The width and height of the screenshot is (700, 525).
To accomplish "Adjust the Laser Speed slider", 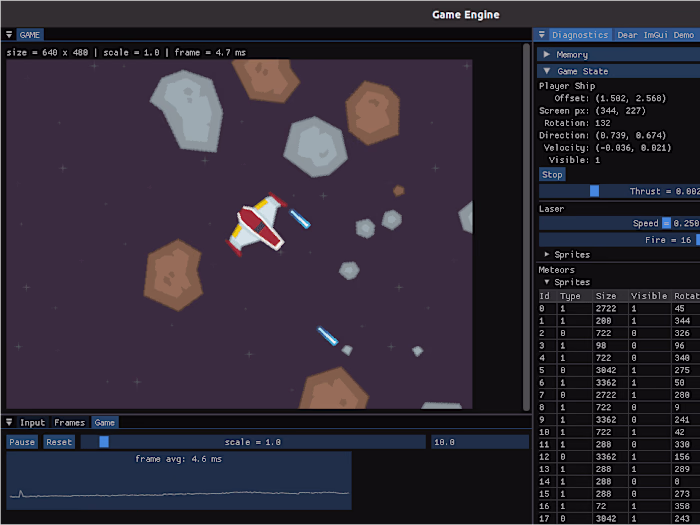I will tap(619, 223).
